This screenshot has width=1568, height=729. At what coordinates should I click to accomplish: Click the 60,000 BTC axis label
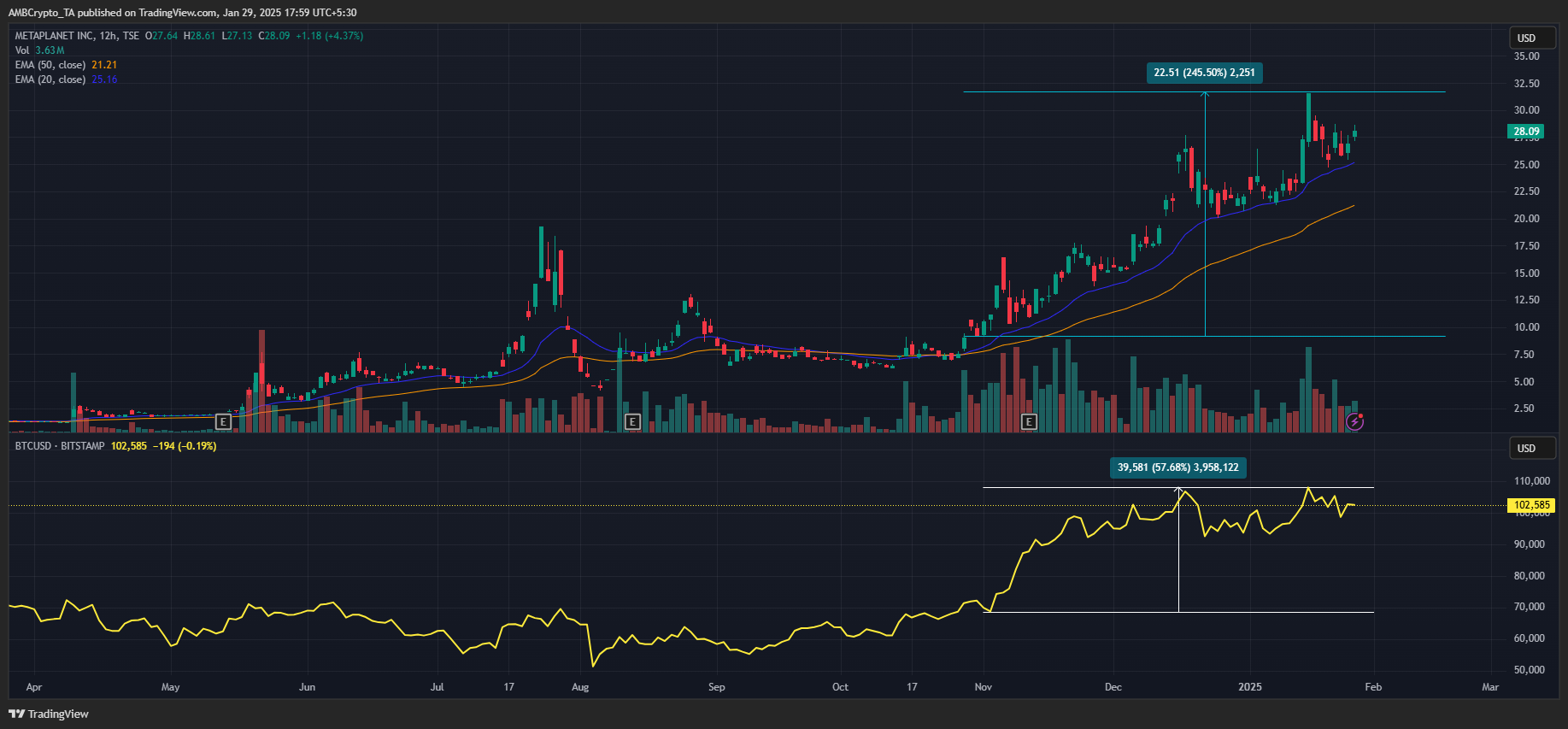1530,638
